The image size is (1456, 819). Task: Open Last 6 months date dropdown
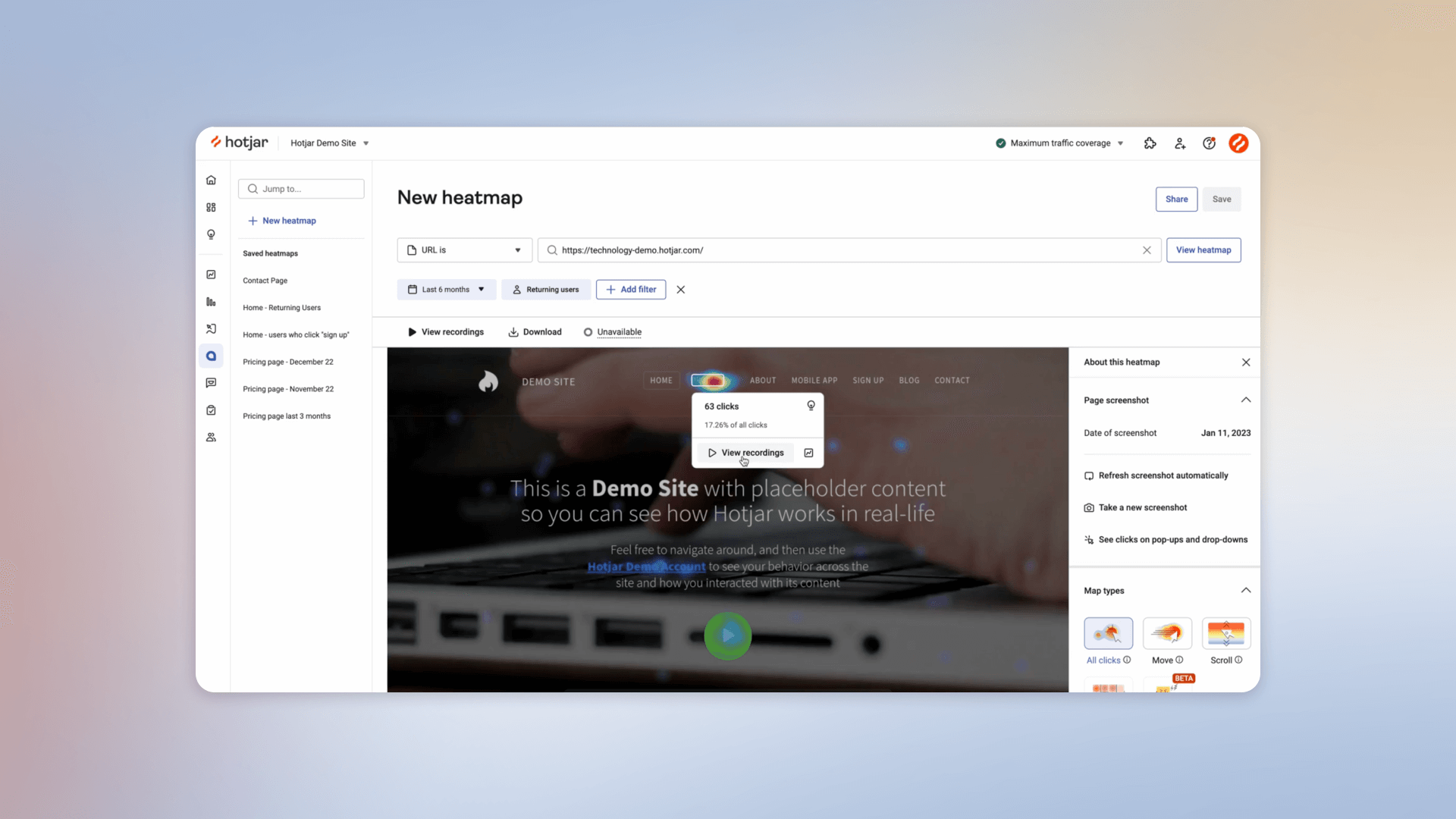pyautogui.click(x=447, y=290)
